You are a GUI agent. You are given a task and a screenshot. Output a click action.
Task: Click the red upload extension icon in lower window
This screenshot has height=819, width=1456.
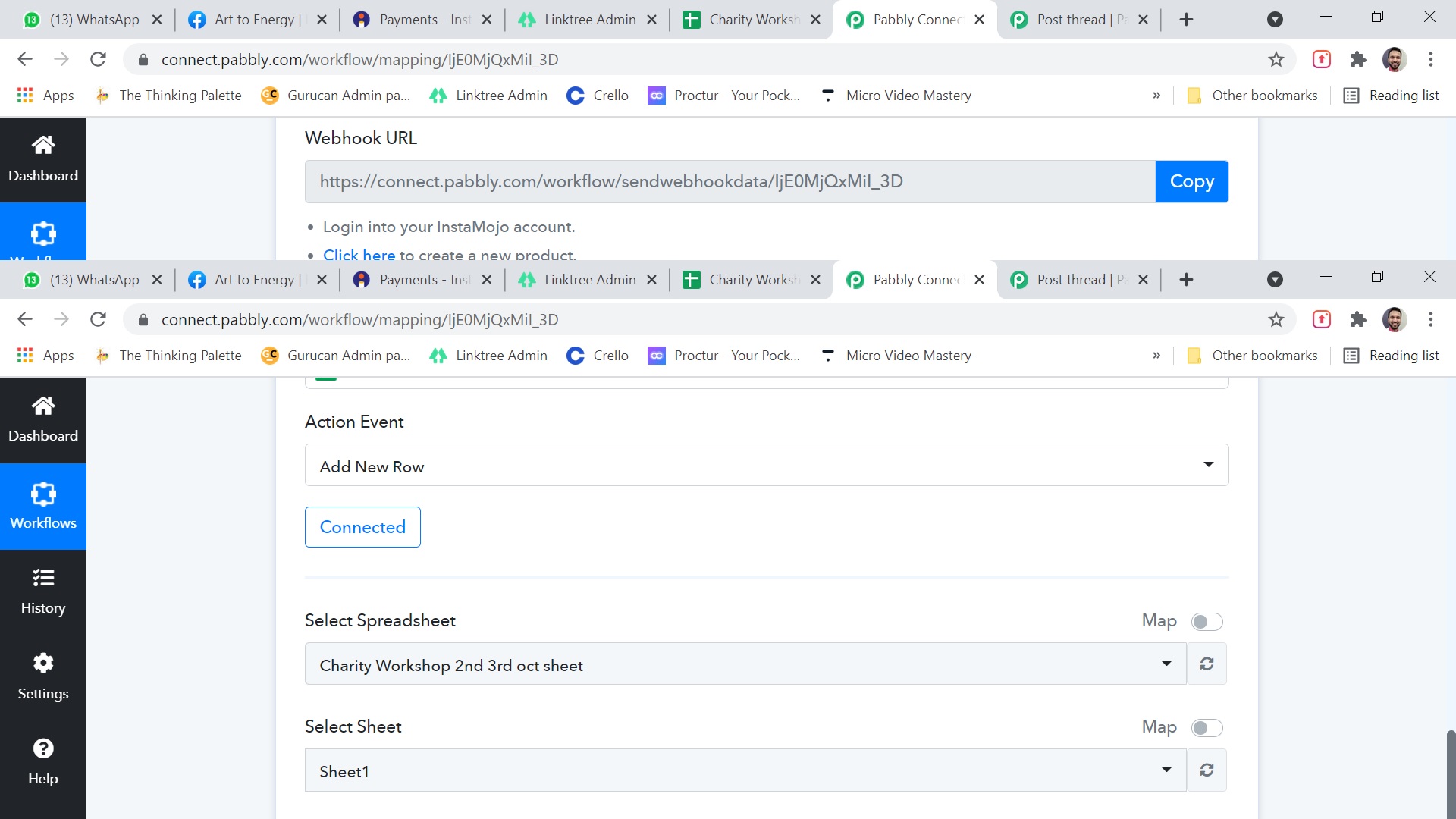coord(1322,319)
